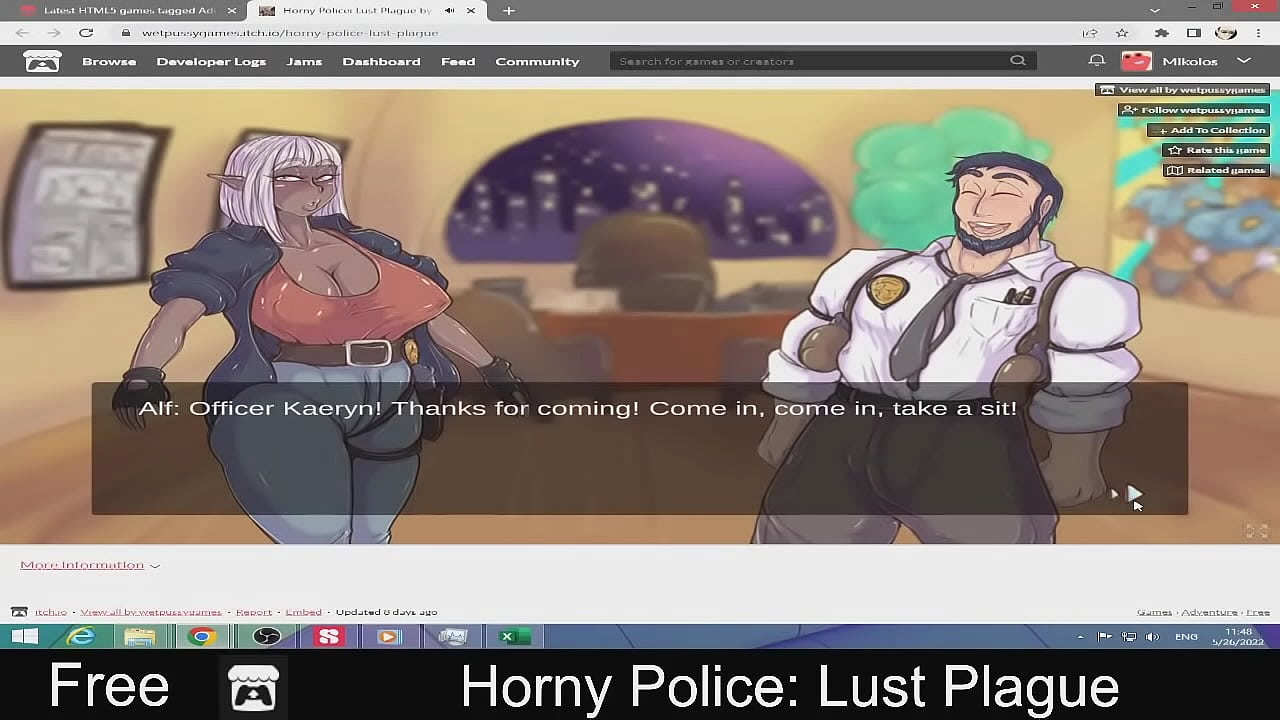
Task: Open Chrome tab search chevron
Action: click(1155, 10)
